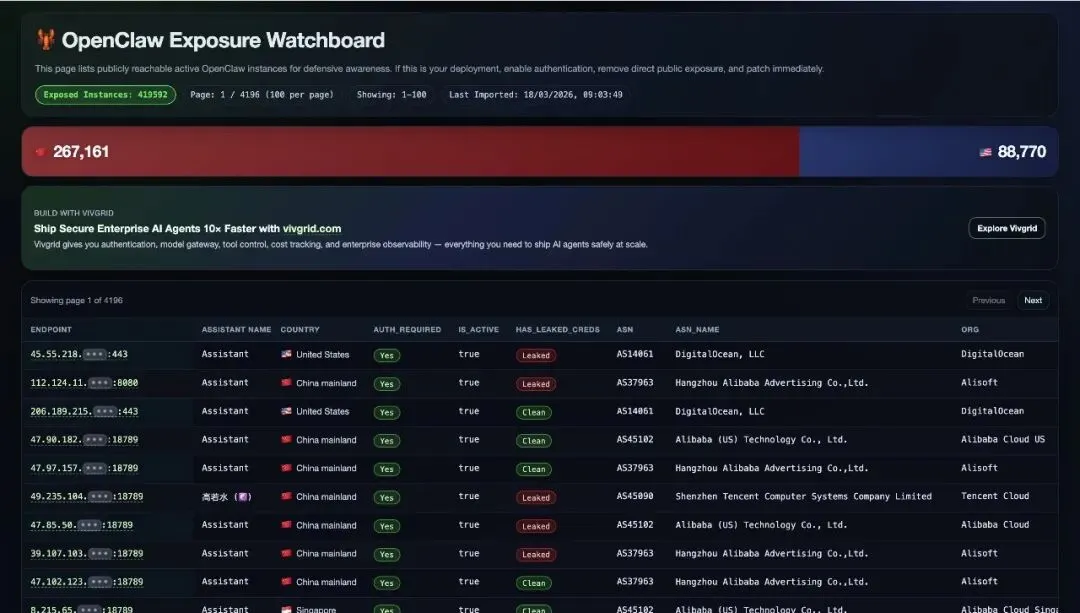The image size is (1080, 613).
Task: Open endpoint 45.55.218.***:443
Action: [79, 354]
